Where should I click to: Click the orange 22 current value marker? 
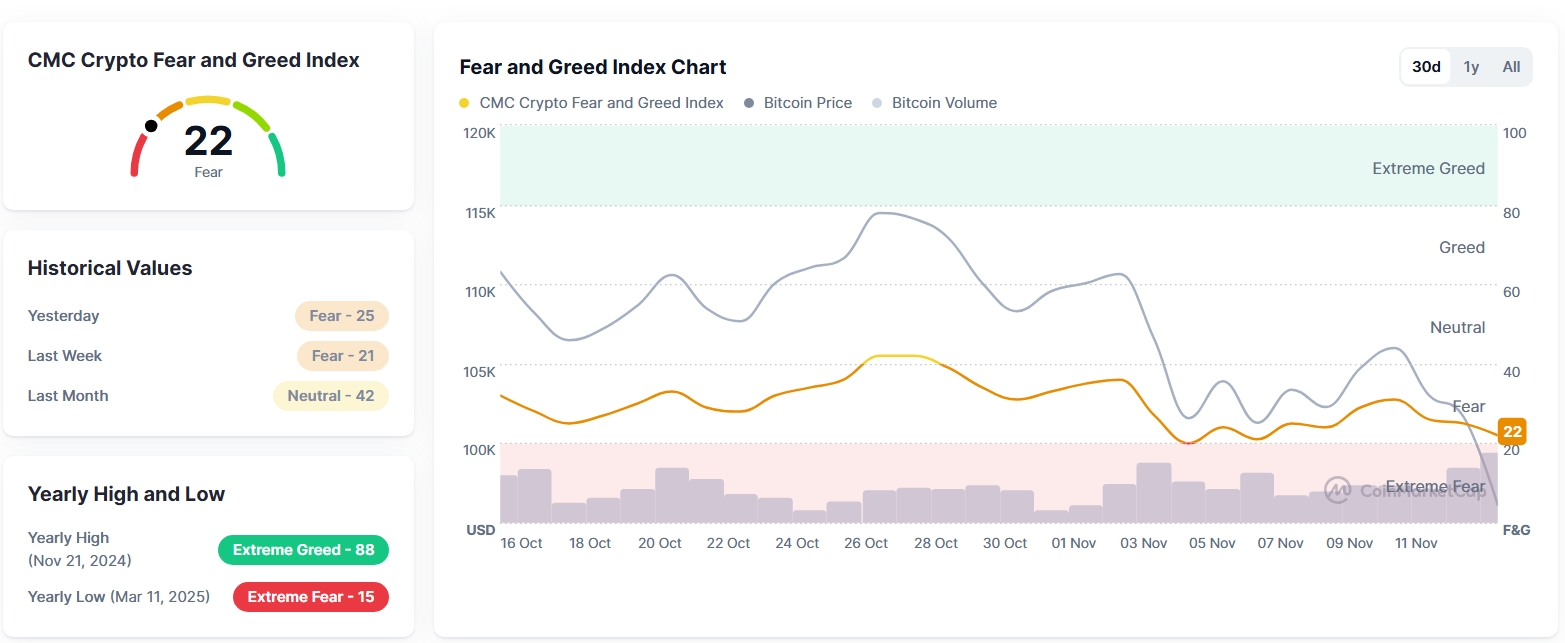pos(1512,432)
